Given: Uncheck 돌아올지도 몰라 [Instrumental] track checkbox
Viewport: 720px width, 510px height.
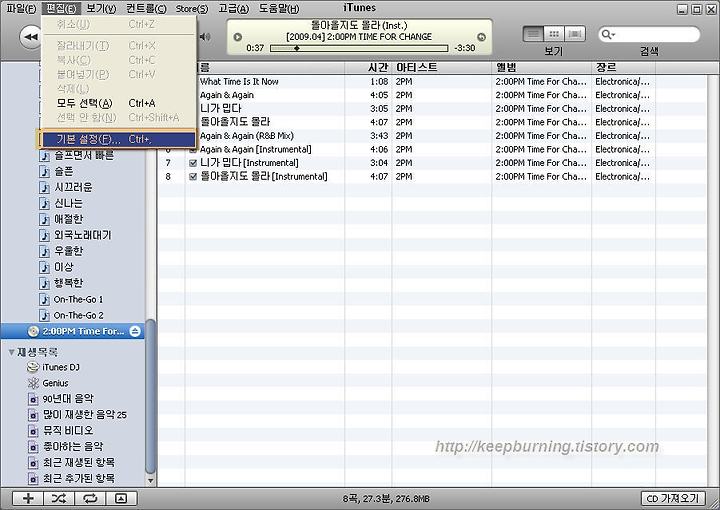Looking at the screenshot, I should (193, 177).
